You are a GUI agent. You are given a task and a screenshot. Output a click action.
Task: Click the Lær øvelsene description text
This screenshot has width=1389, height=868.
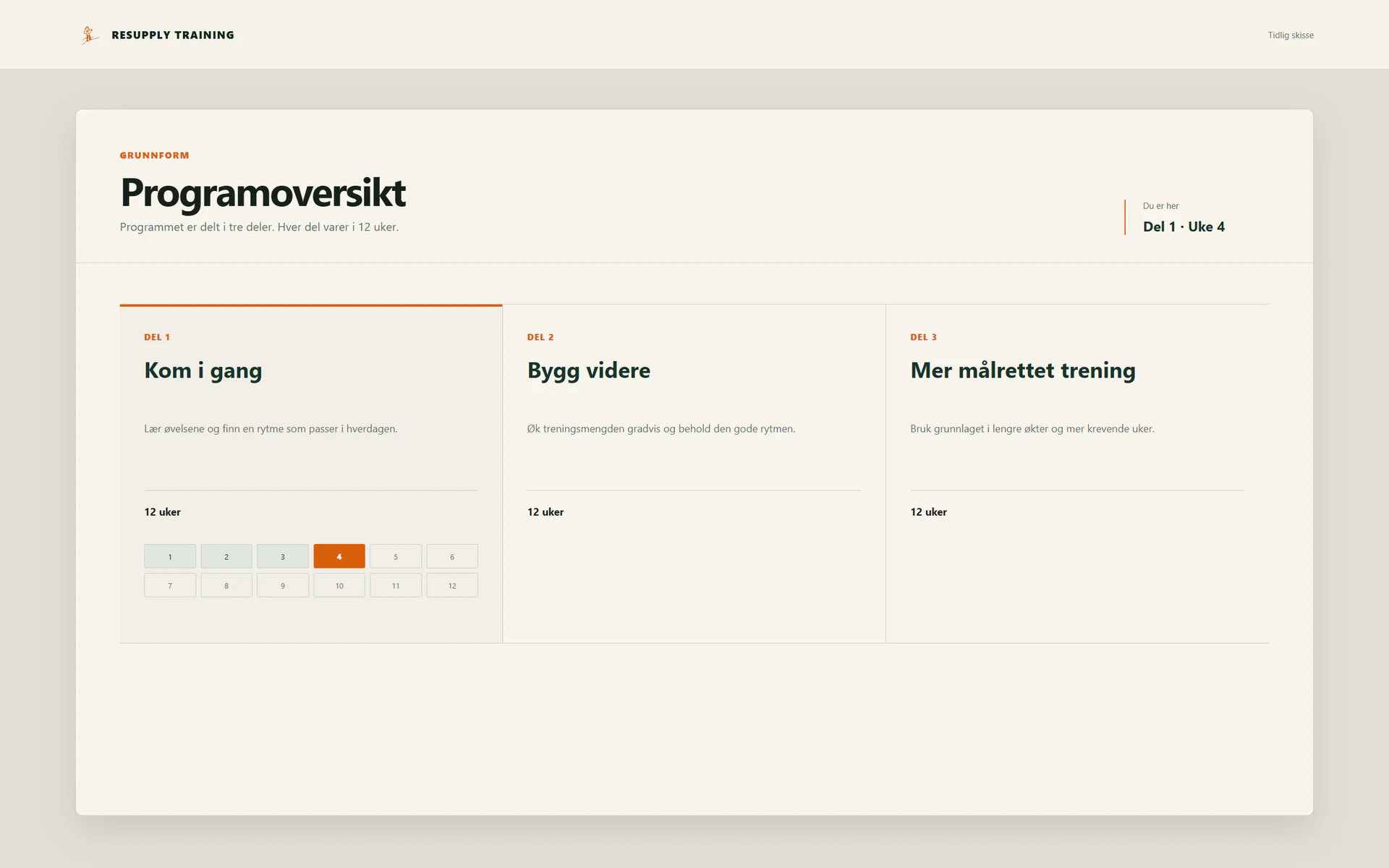point(271,429)
